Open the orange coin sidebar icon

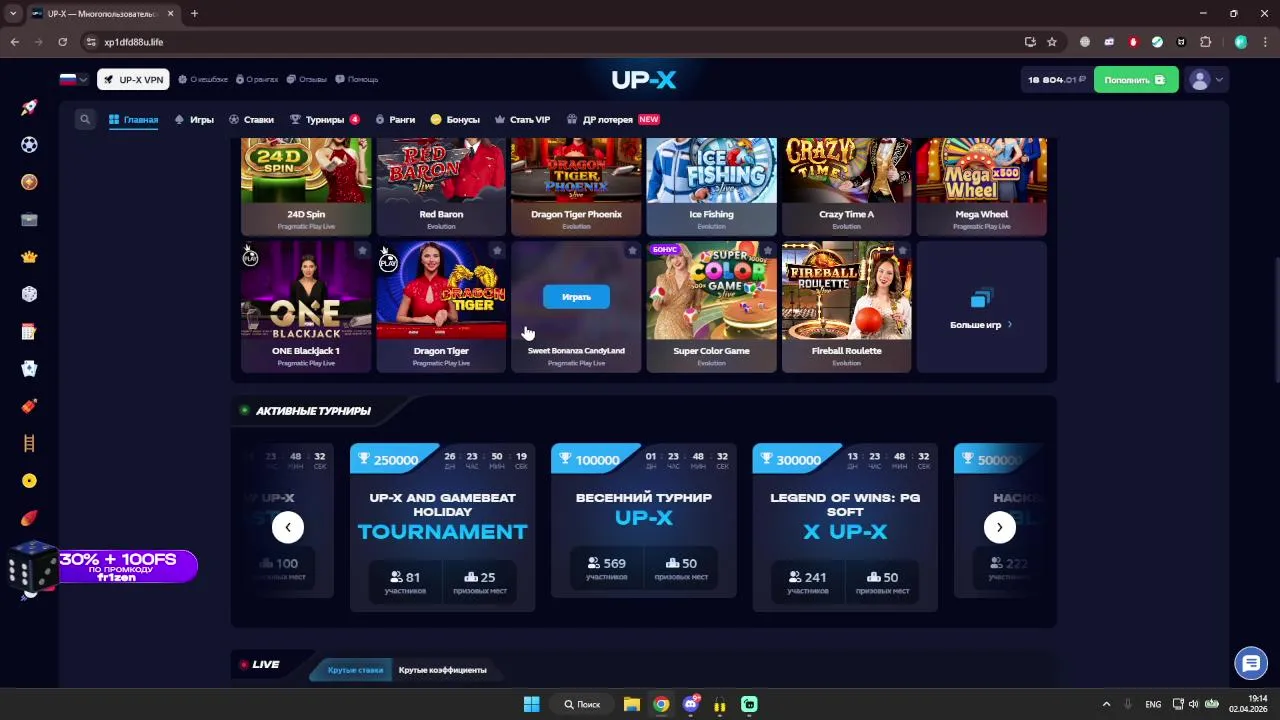[x=29, y=182]
